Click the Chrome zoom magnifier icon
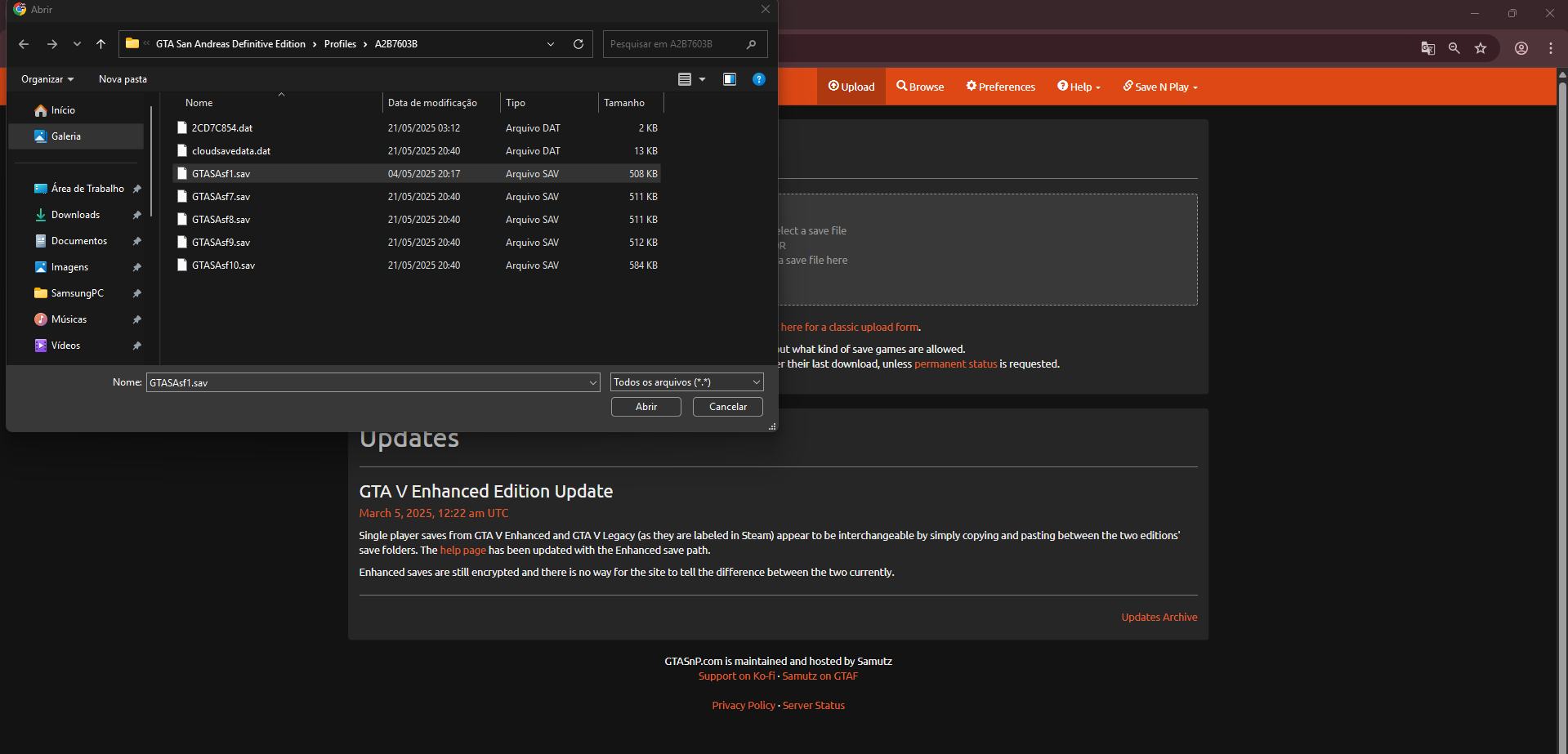1568x754 pixels. 1454,48
